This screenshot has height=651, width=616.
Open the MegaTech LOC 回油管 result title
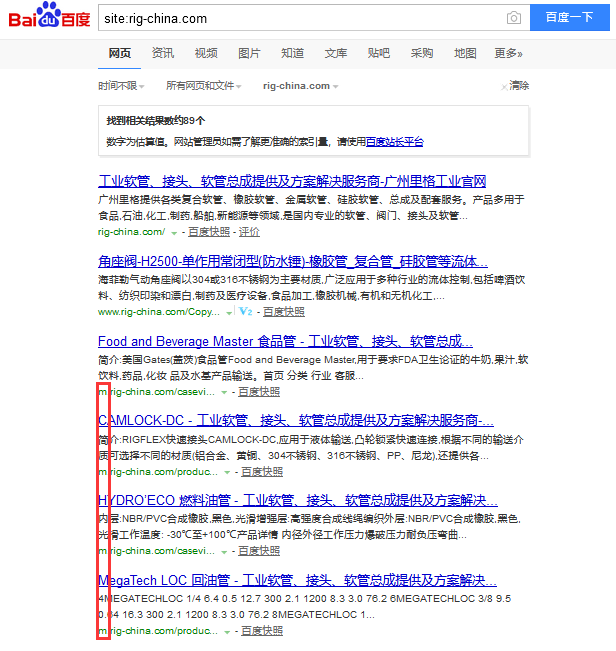(297, 580)
